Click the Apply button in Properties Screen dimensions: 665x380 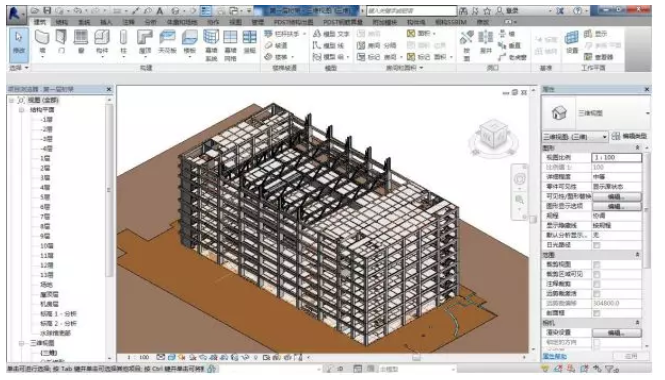pyautogui.click(x=631, y=356)
